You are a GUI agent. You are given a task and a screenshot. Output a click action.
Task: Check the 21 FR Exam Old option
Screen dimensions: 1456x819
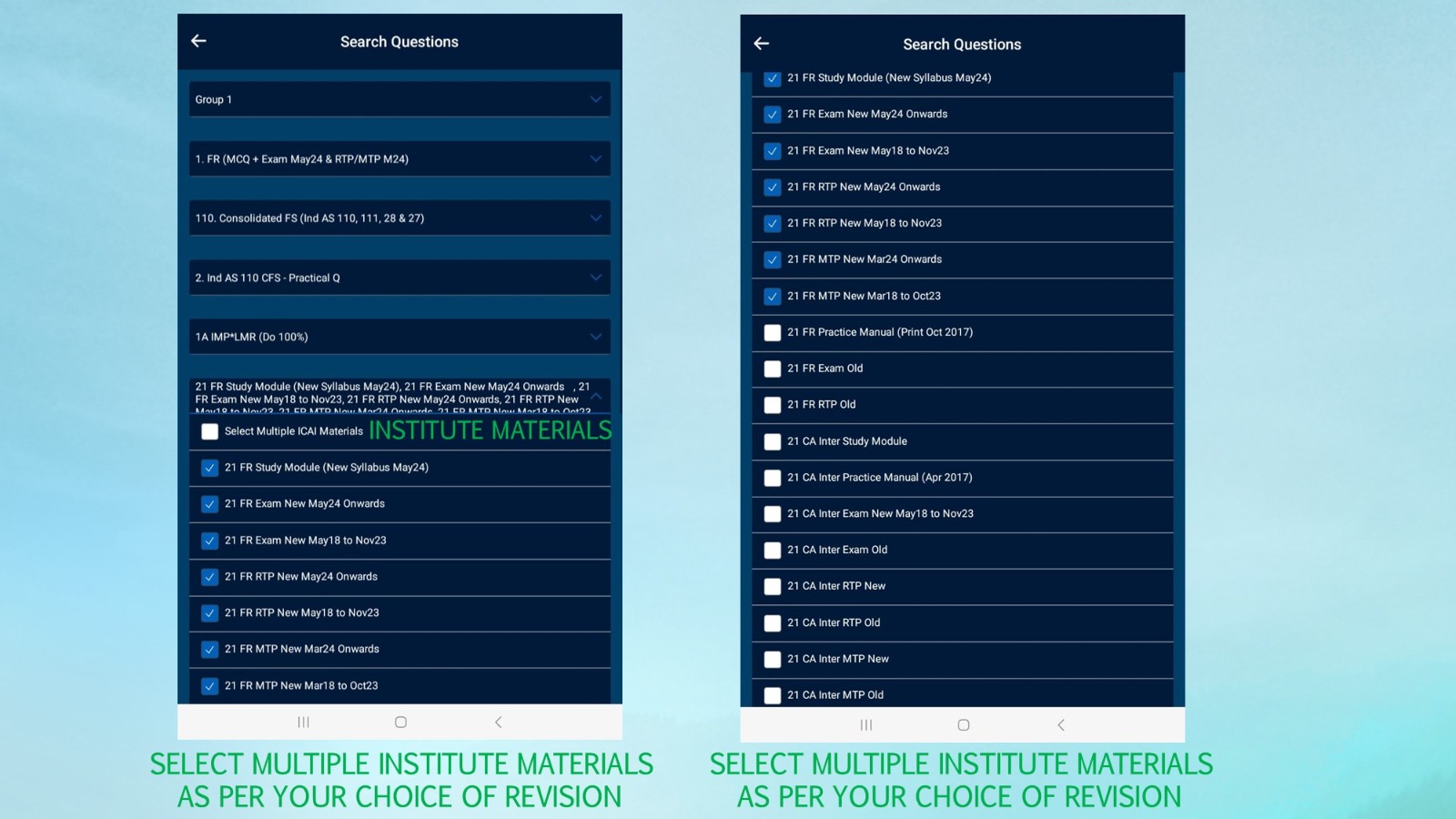(773, 369)
